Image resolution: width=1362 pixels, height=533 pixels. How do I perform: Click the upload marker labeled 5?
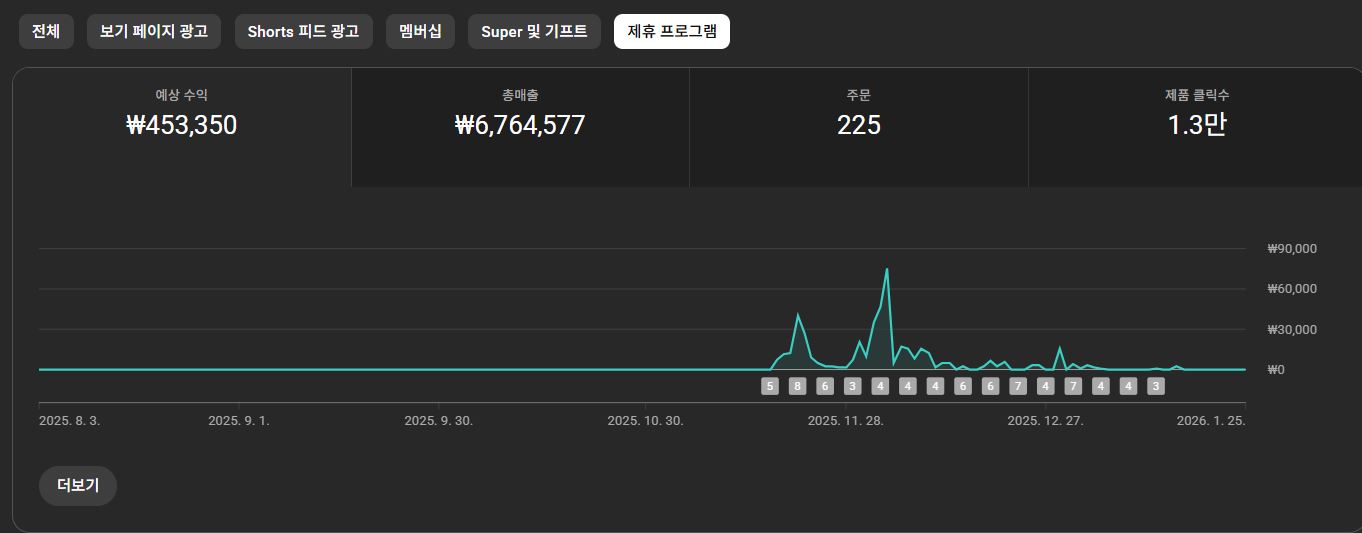pos(769,386)
